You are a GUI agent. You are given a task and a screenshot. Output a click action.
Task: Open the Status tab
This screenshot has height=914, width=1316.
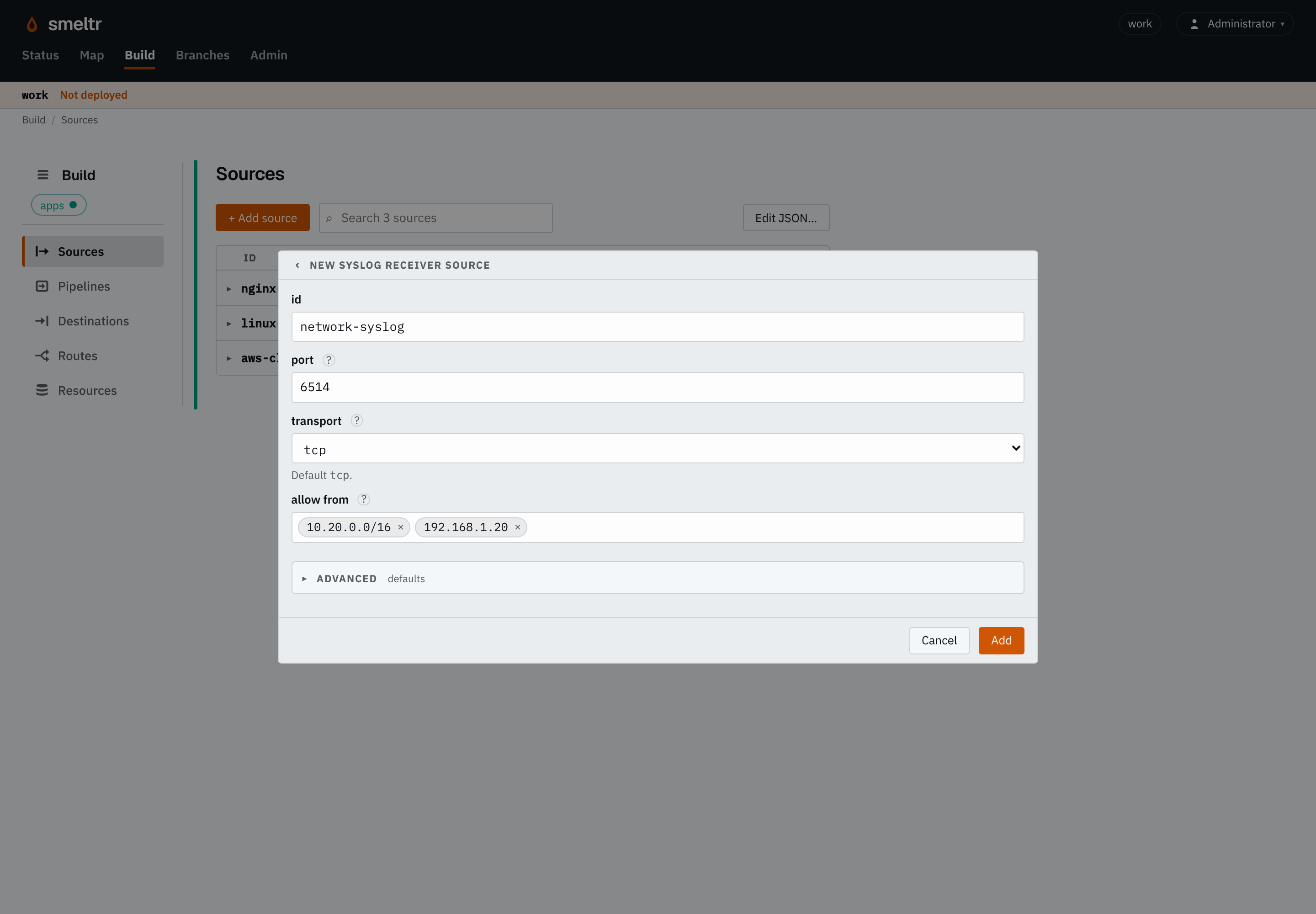(40, 55)
